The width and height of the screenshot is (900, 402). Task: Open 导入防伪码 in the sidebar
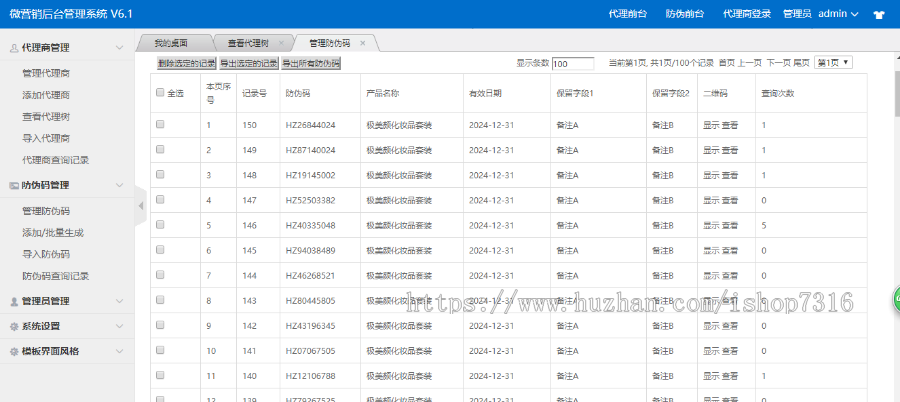tap(45, 254)
